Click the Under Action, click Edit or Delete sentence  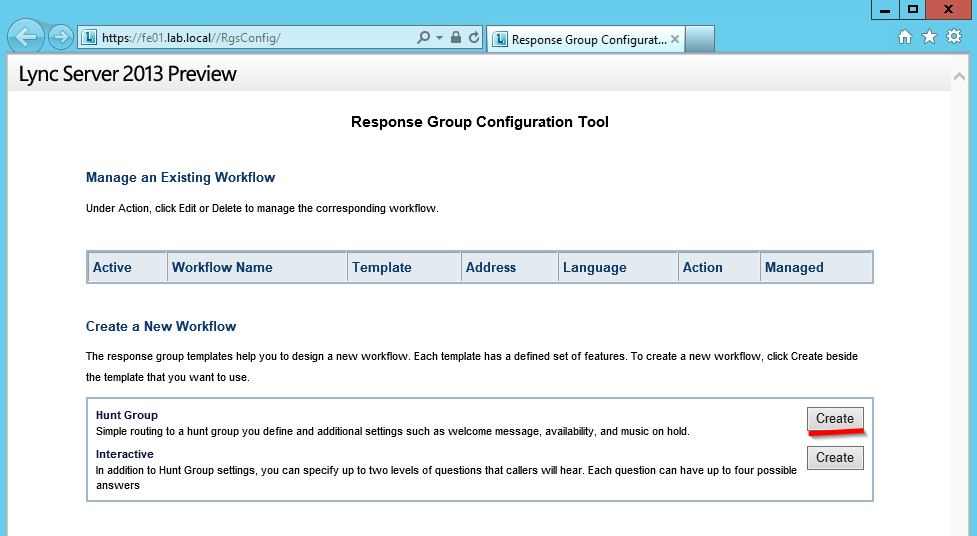pyautogui.click(x=262, y=208)
